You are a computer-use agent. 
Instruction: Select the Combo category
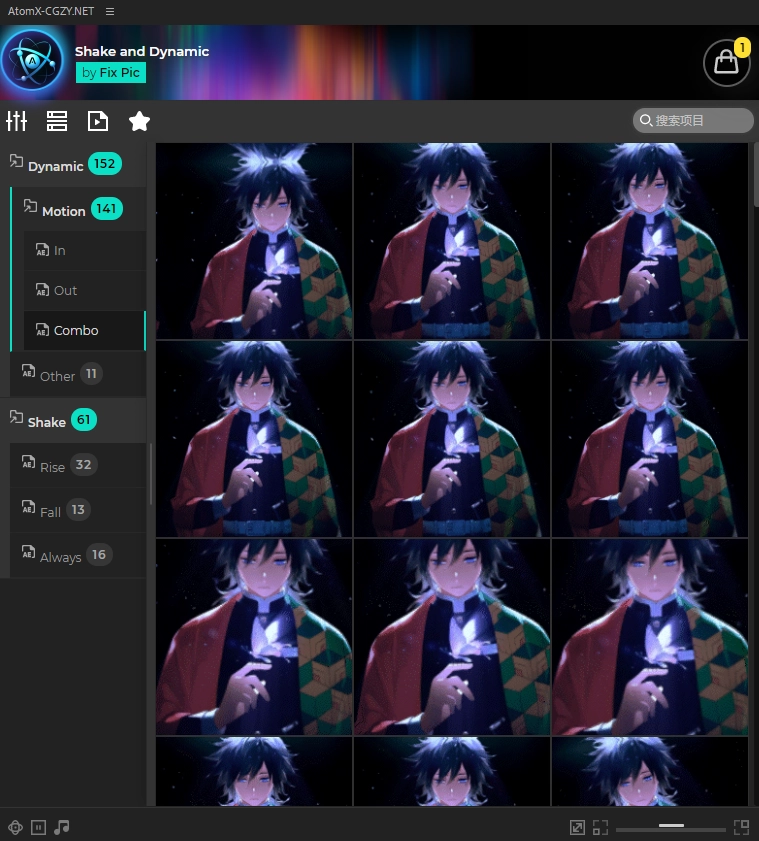point(85,330)
